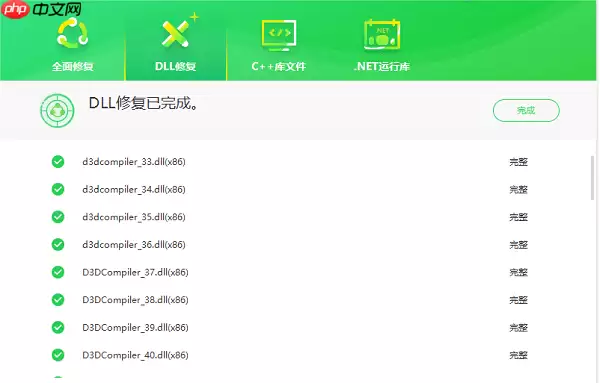Switch to the 全面修复 tab label
Screen dimensions: 600x383
click(73, 67)
